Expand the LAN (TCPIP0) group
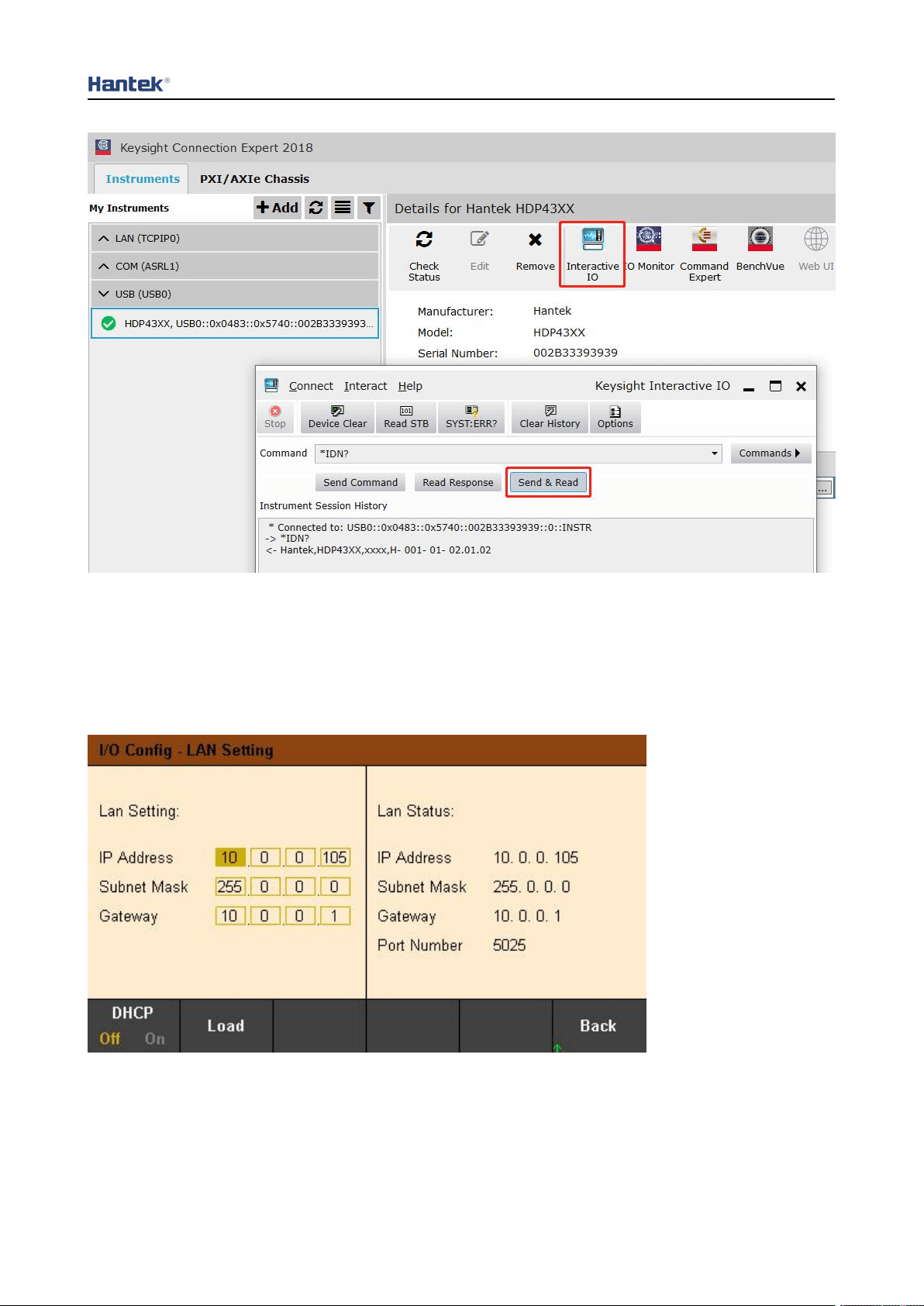This screenshot has width=924, height=1306. 234,238
